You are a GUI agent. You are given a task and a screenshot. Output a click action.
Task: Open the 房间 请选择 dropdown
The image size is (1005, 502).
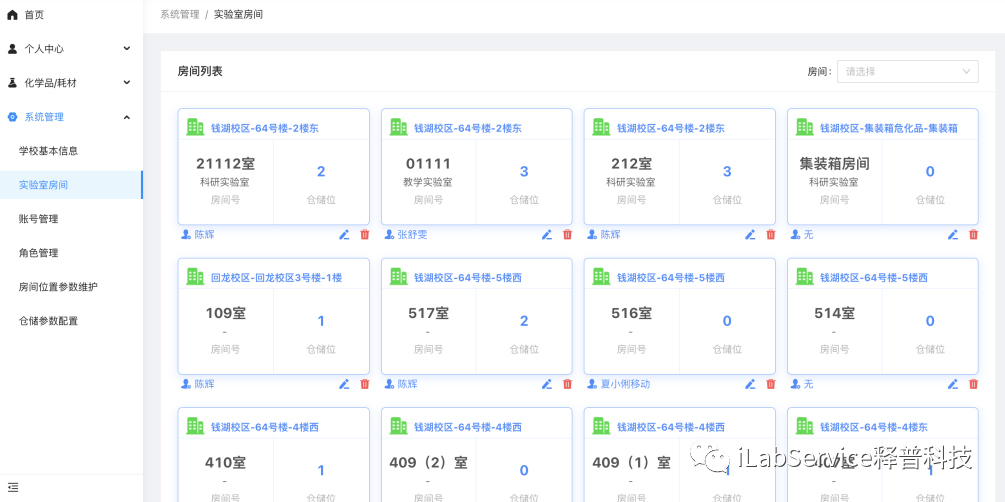(908, 71)
